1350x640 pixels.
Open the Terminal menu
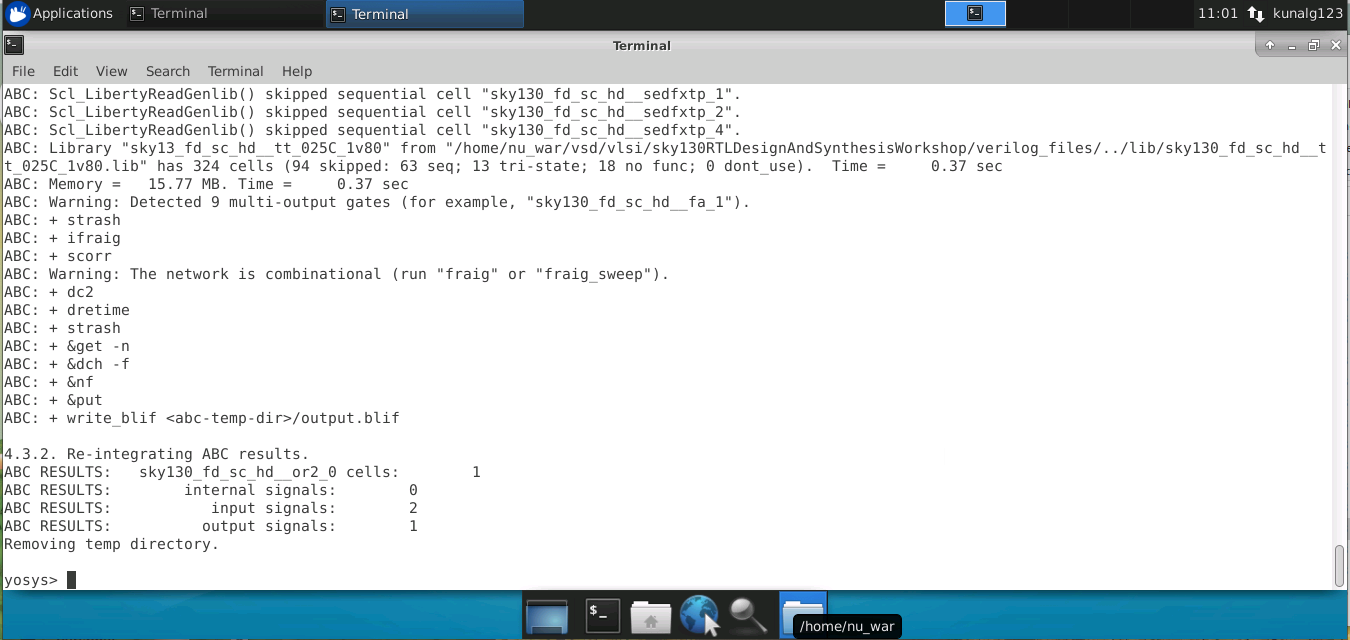[235, 71]
